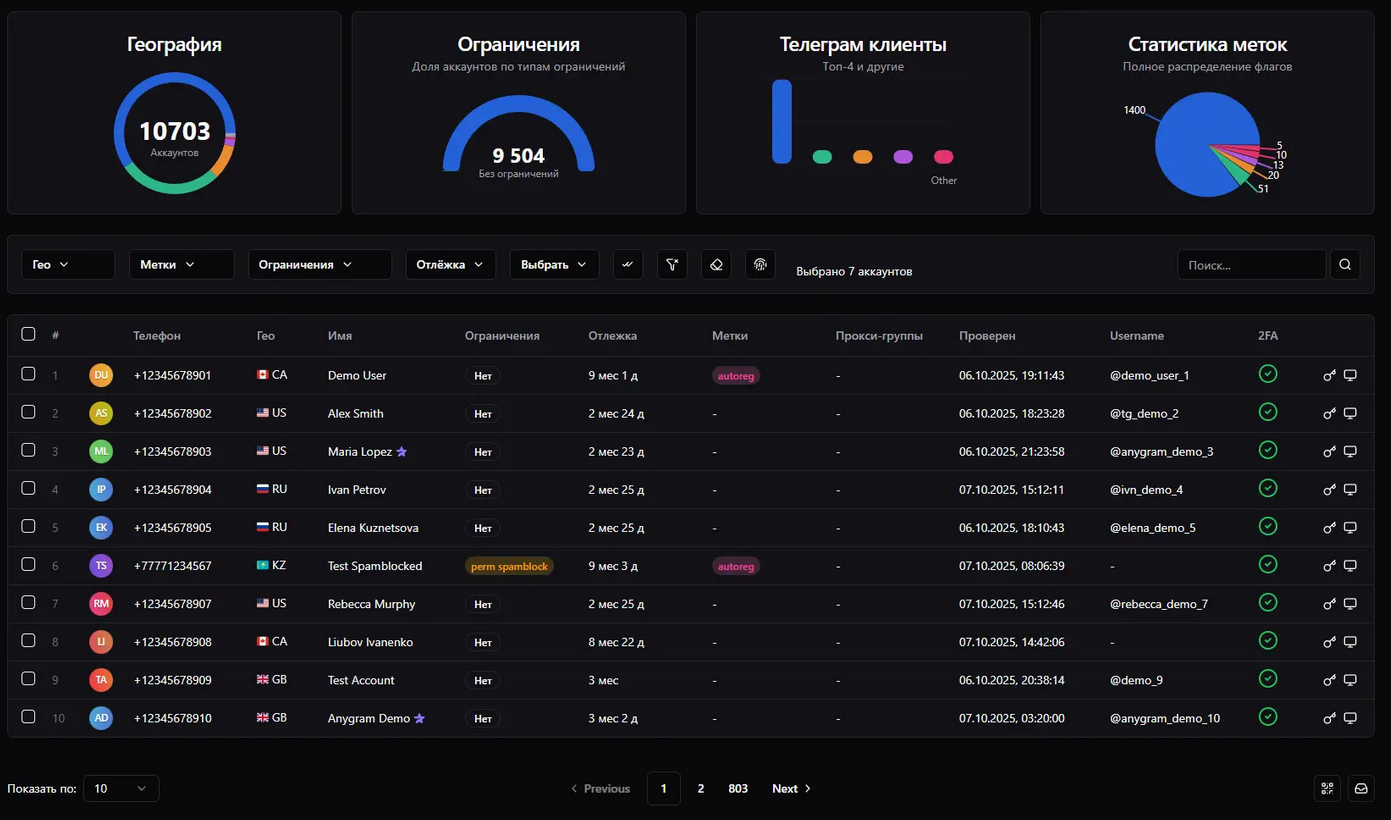The height and width of the screenshot is (820, 1391).
Task: Select the Test Spamblocked row checkbox
Action: (28, 564)
